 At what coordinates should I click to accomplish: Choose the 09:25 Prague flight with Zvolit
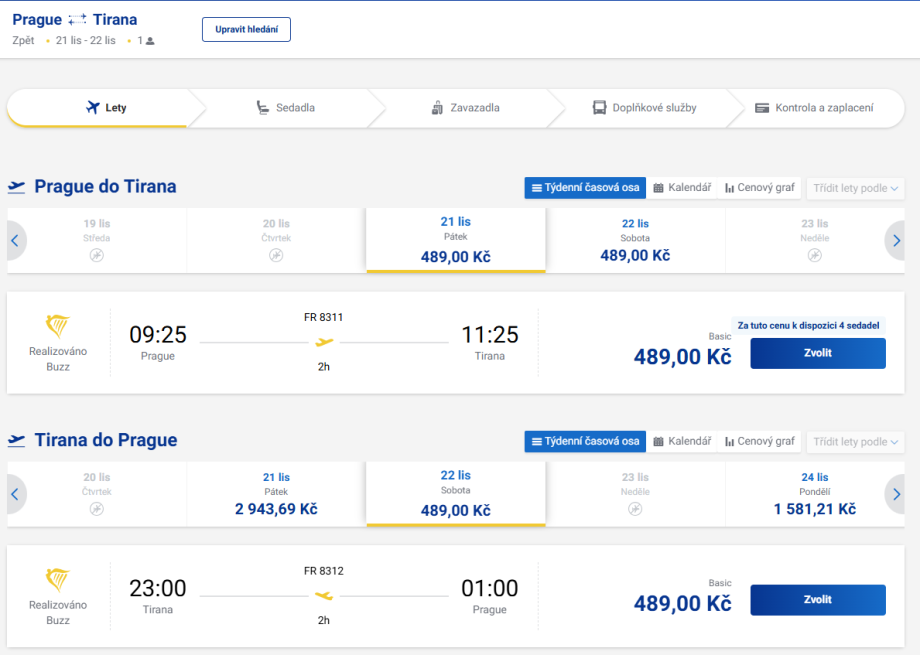pyautogui.click(x=817, y=353)
